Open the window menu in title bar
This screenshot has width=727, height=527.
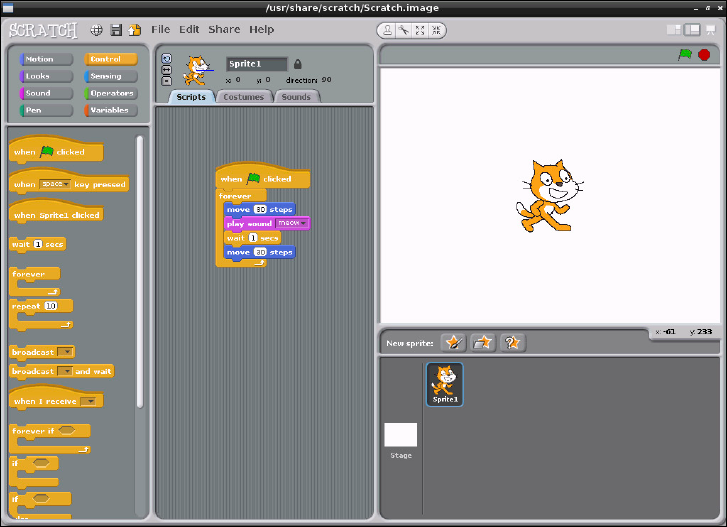tap(8, 8)
